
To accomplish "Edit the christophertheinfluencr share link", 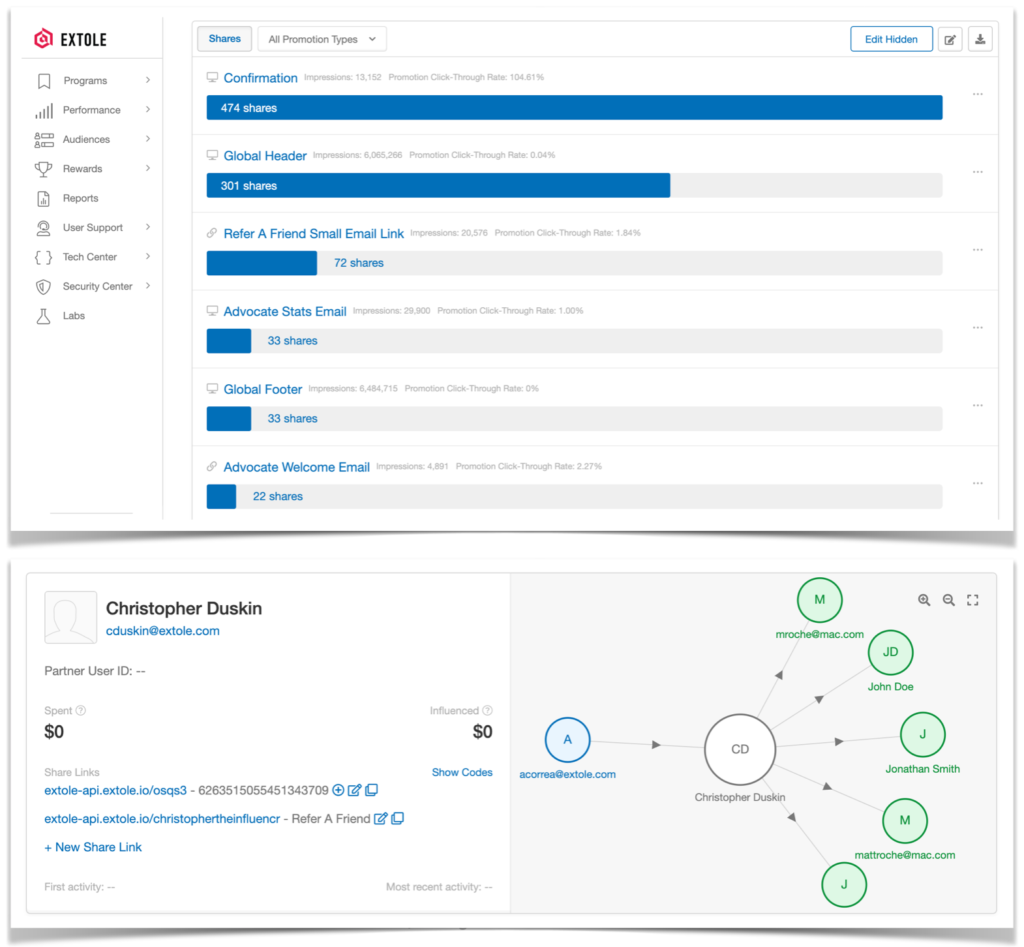I will [x=381, y=818].
